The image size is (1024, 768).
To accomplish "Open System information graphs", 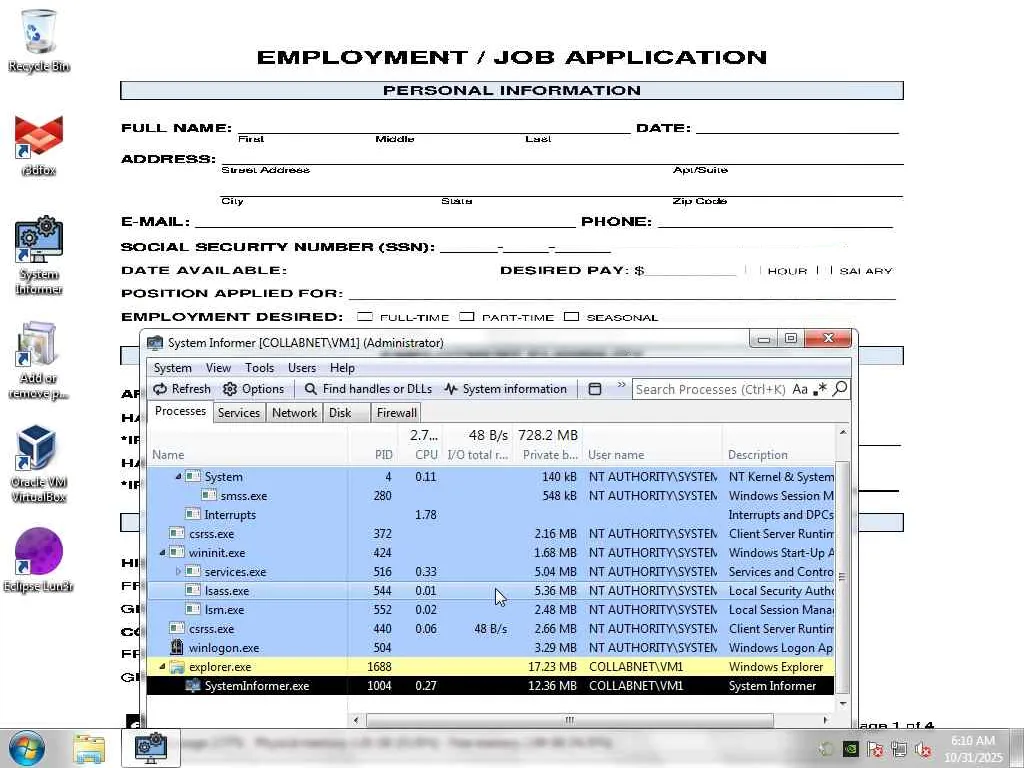I will point(505,389).
